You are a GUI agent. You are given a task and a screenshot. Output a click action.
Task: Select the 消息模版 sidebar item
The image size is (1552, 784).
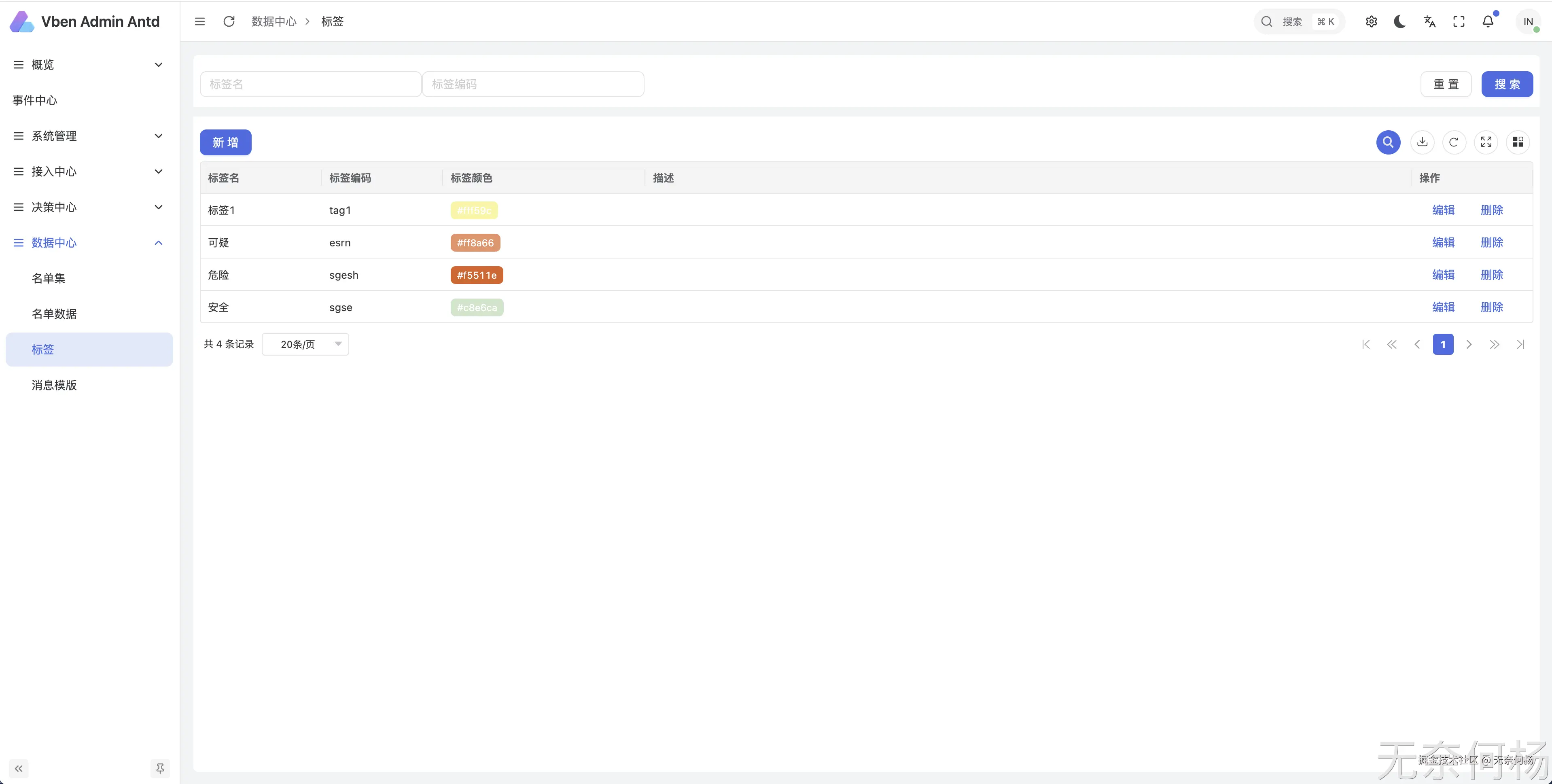pyautogui.click(x=54, y=385)
